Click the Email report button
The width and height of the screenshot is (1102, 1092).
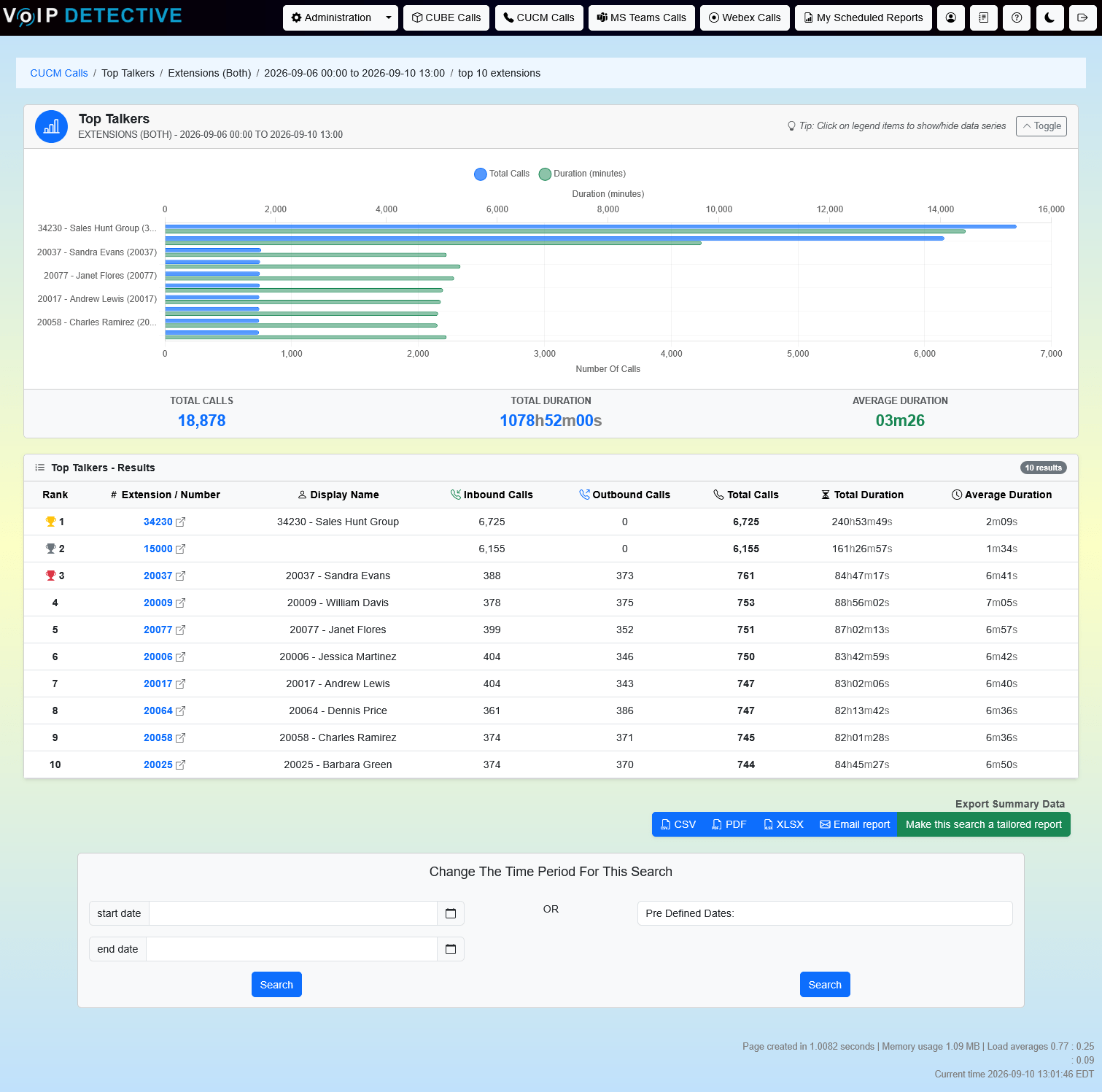click(x=855, y=824)
